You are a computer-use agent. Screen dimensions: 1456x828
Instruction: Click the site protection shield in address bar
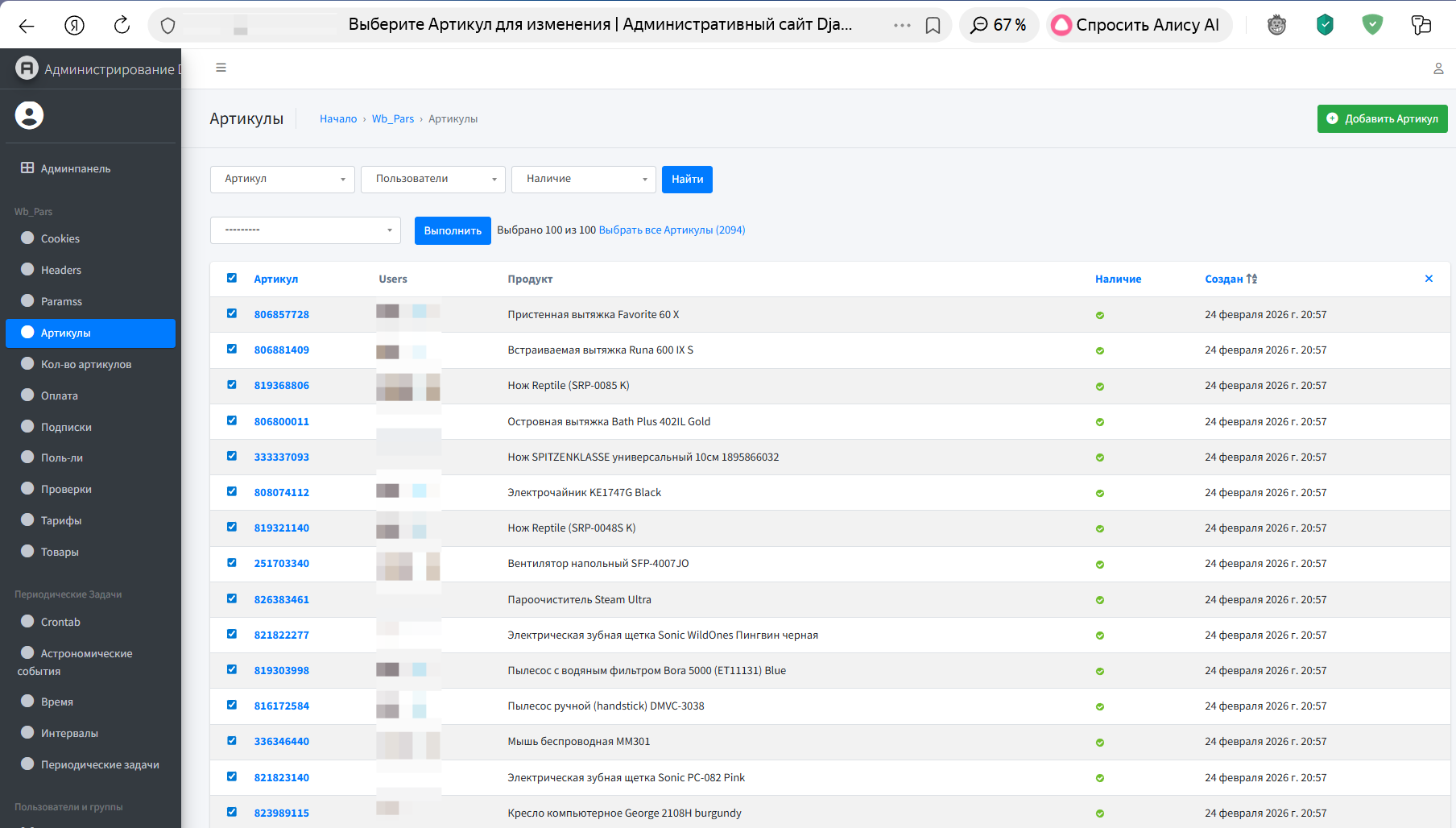pos(168,26)
